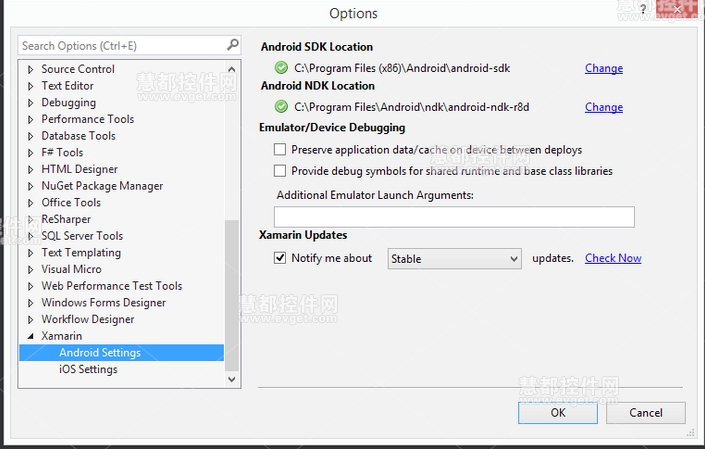Select ReSharper in options tree
This screenshot has width=705, height=449.
[66, 219]
